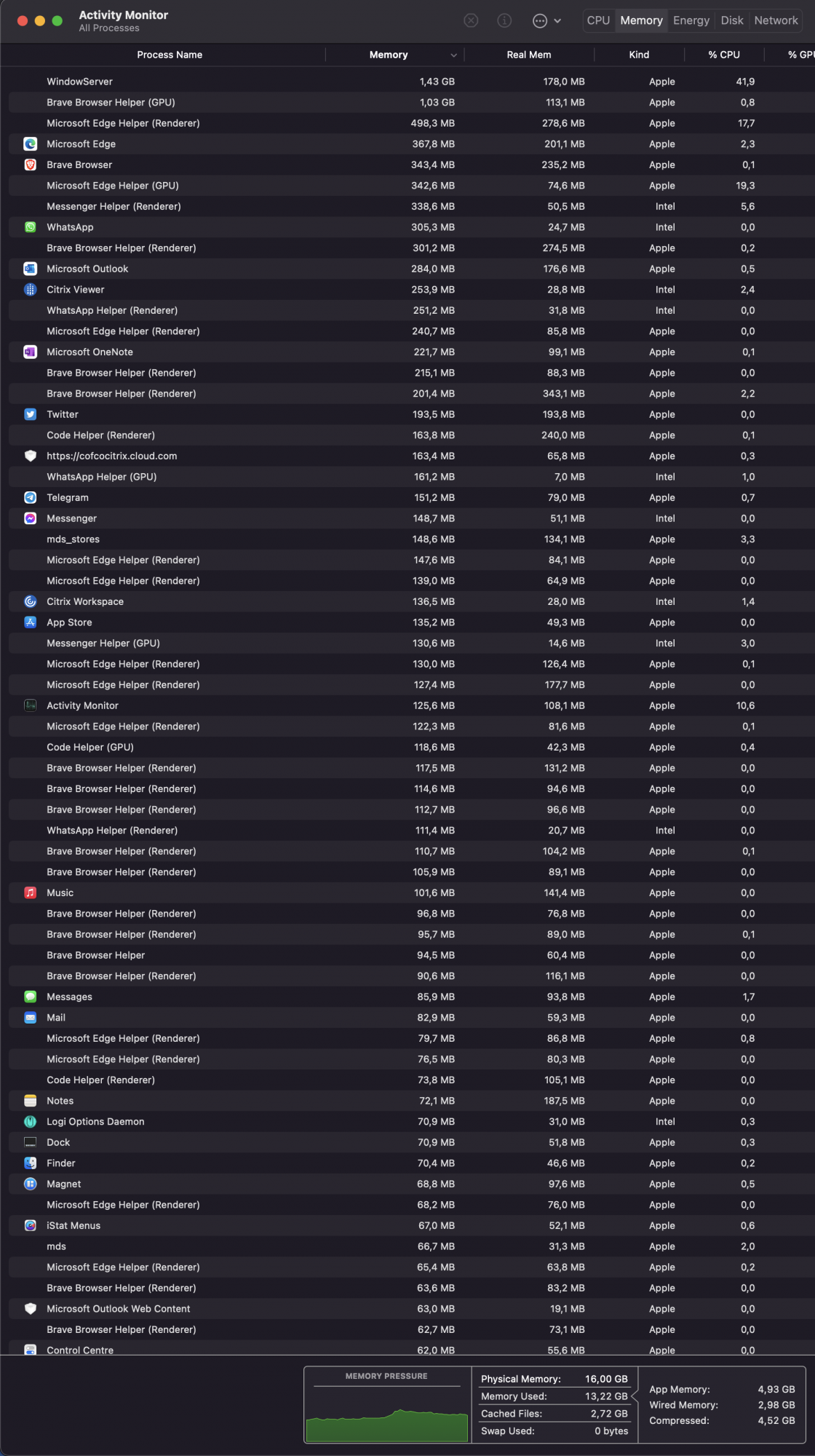Image resolution: width=815 pixels, height=1456 pixels.
Task: Sort by Process Name column header
Action: pyautogui.click(x=170, y=55)
